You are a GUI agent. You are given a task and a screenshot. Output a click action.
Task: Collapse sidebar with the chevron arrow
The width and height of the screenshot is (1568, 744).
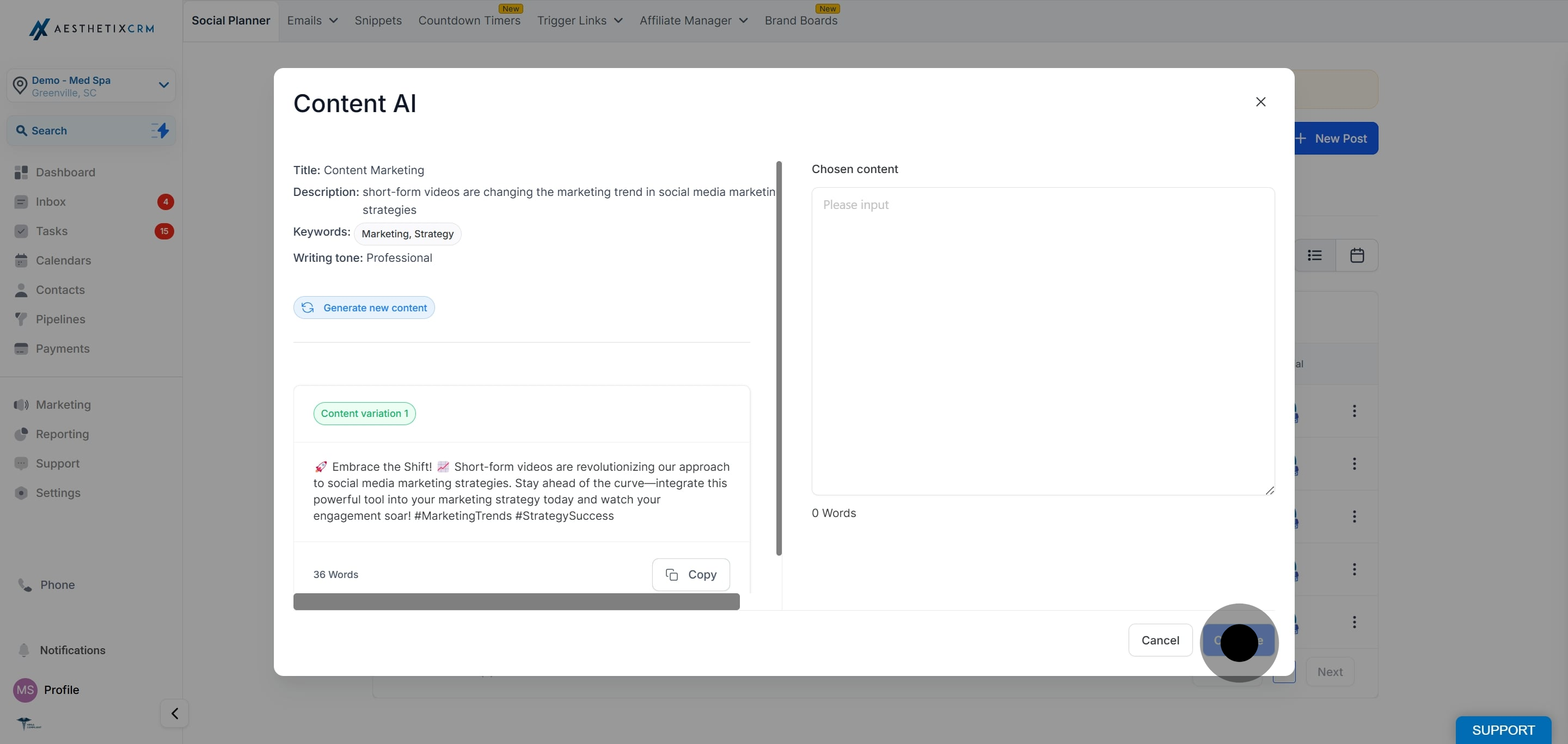pos(175,714)
